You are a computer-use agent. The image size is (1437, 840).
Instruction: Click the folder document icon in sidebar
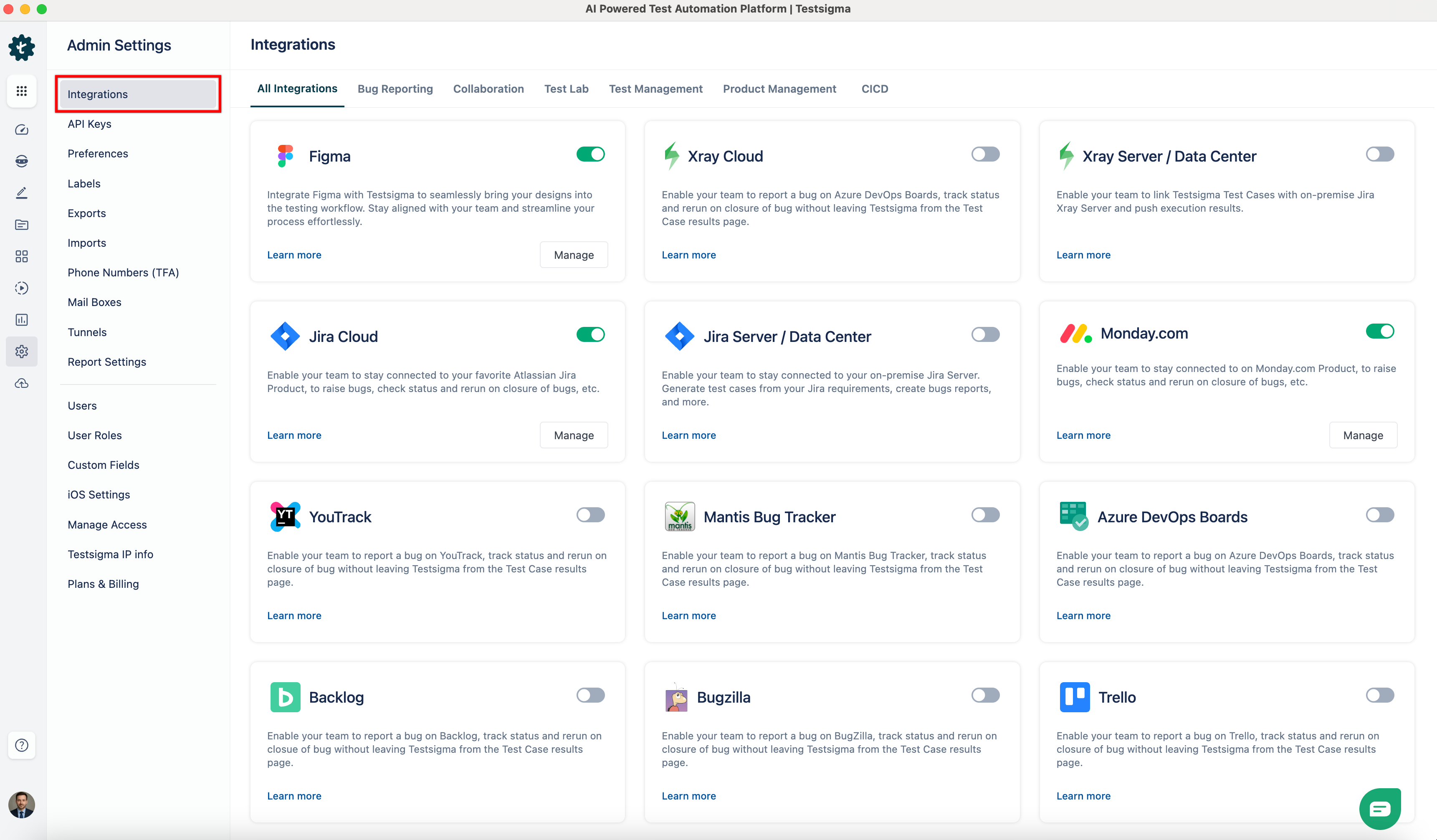point(21,225)
